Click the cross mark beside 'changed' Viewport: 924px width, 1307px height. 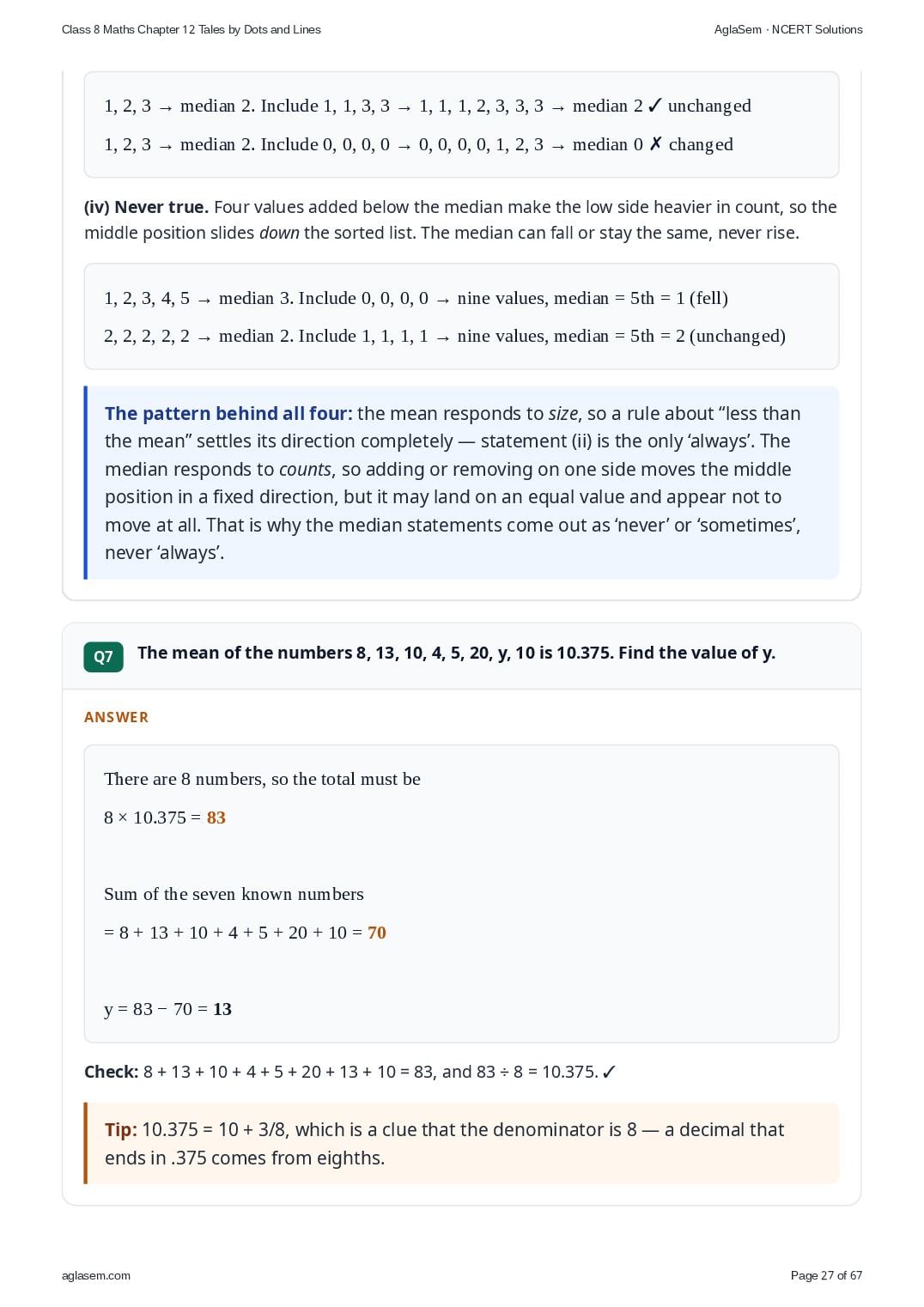(x=655, y=144)
